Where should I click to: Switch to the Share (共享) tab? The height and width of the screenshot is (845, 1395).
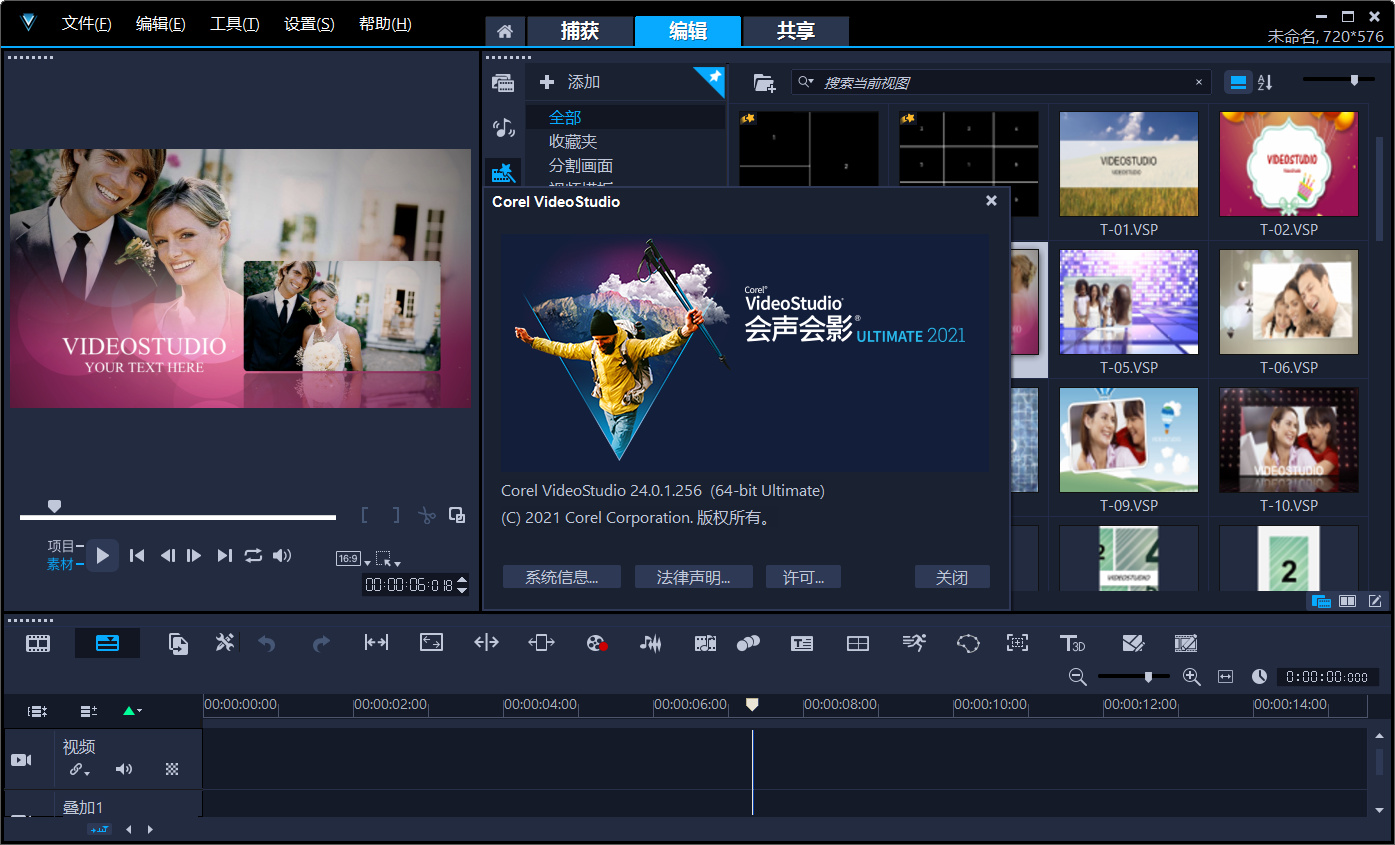coord(796,31)
